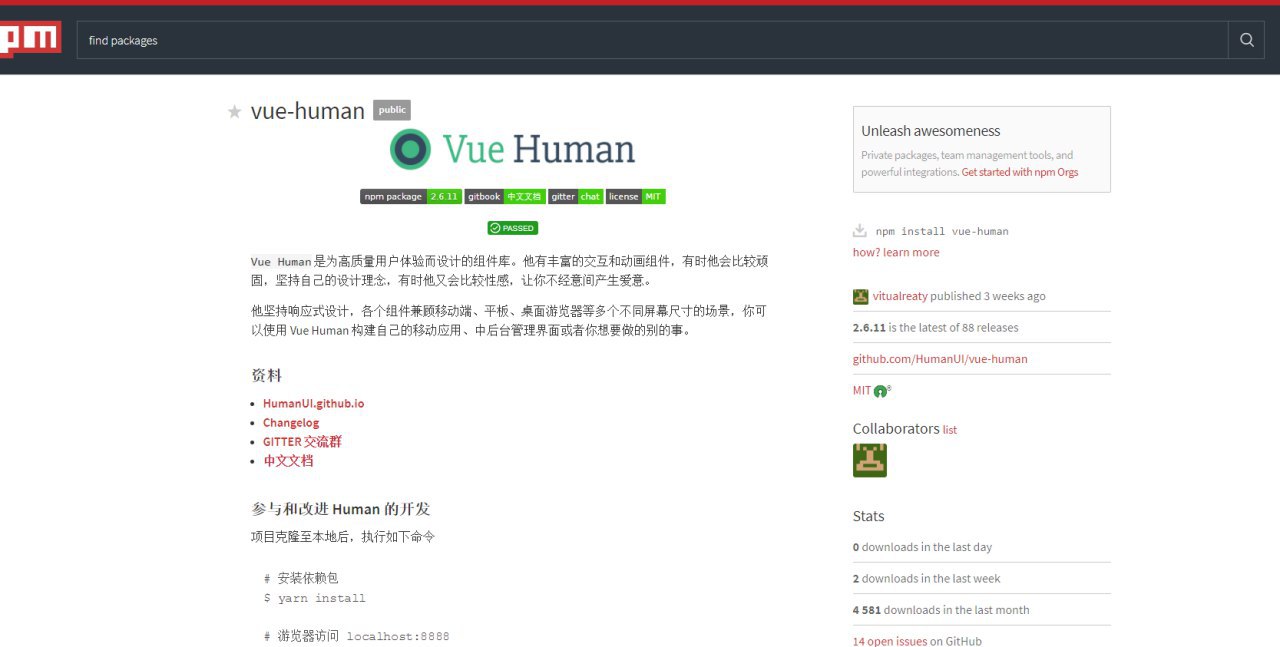Click the 参与和改进 Human 的开发 heading
The height and width of the screenshot is (647, 1280).
[340, 508]
